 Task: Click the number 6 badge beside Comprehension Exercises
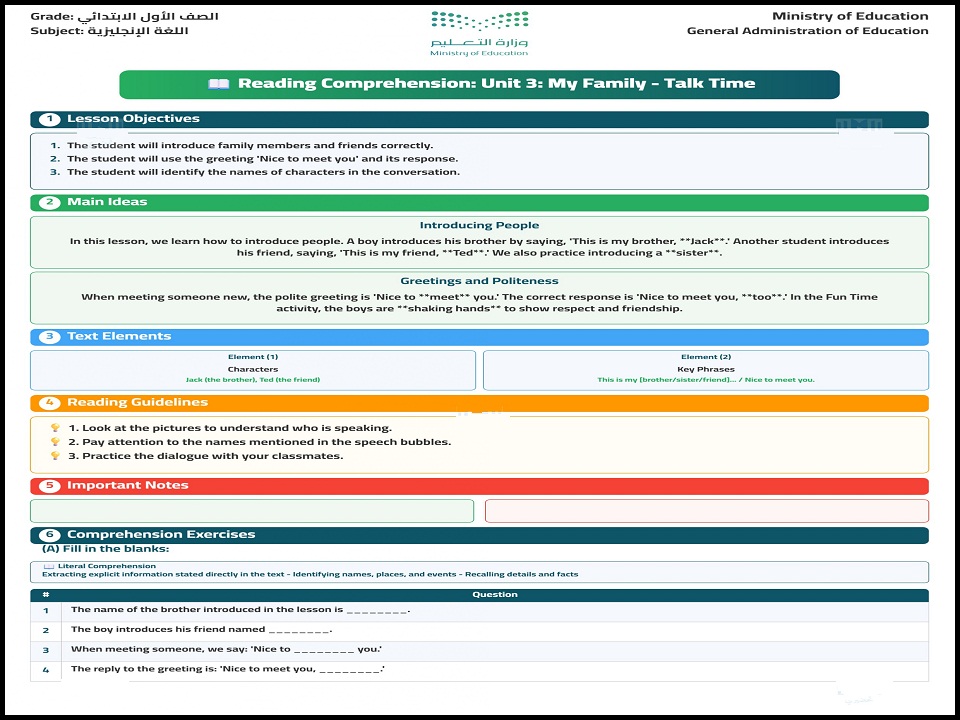coord(50,534)
